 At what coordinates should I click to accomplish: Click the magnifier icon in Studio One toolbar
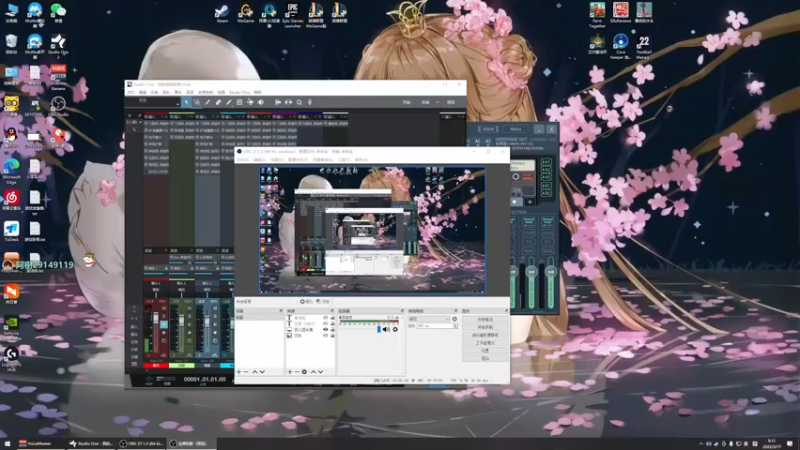tap(299, 103)
